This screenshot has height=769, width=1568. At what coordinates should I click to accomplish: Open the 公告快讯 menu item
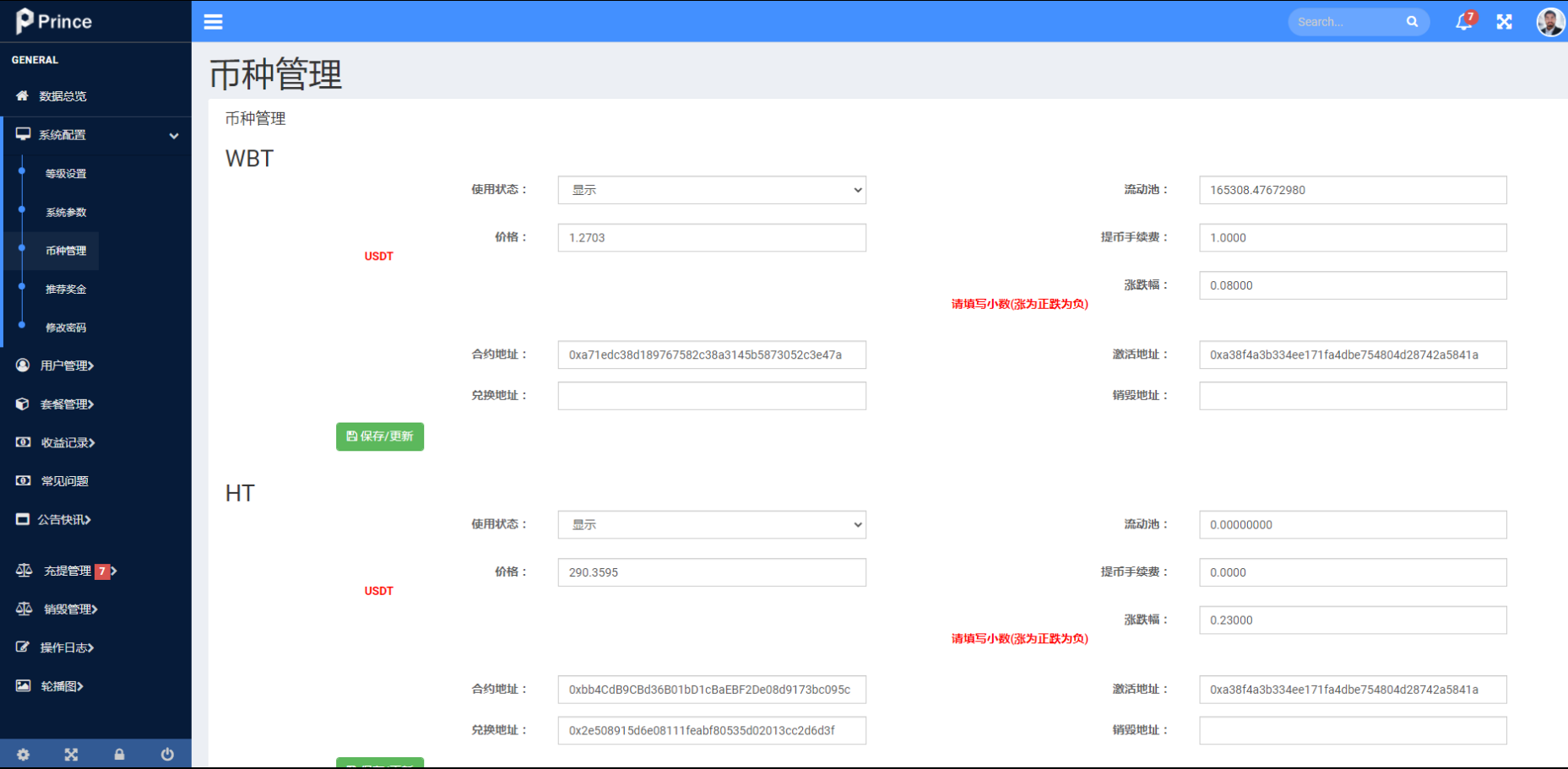click(x=63, y=518)
